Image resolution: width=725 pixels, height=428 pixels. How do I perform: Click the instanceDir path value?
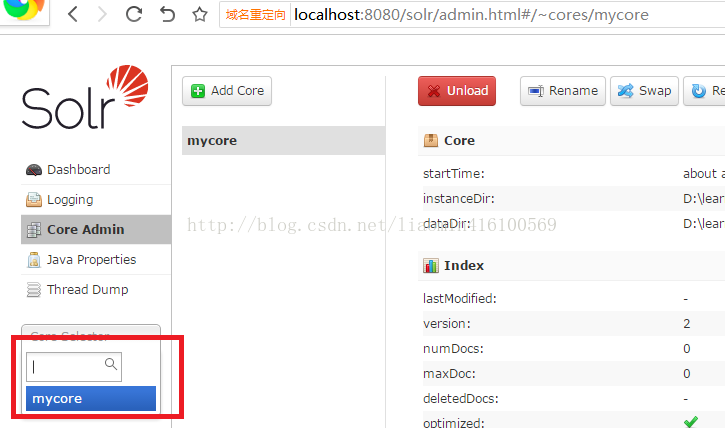pyautogui.click(x=704, y=199)
